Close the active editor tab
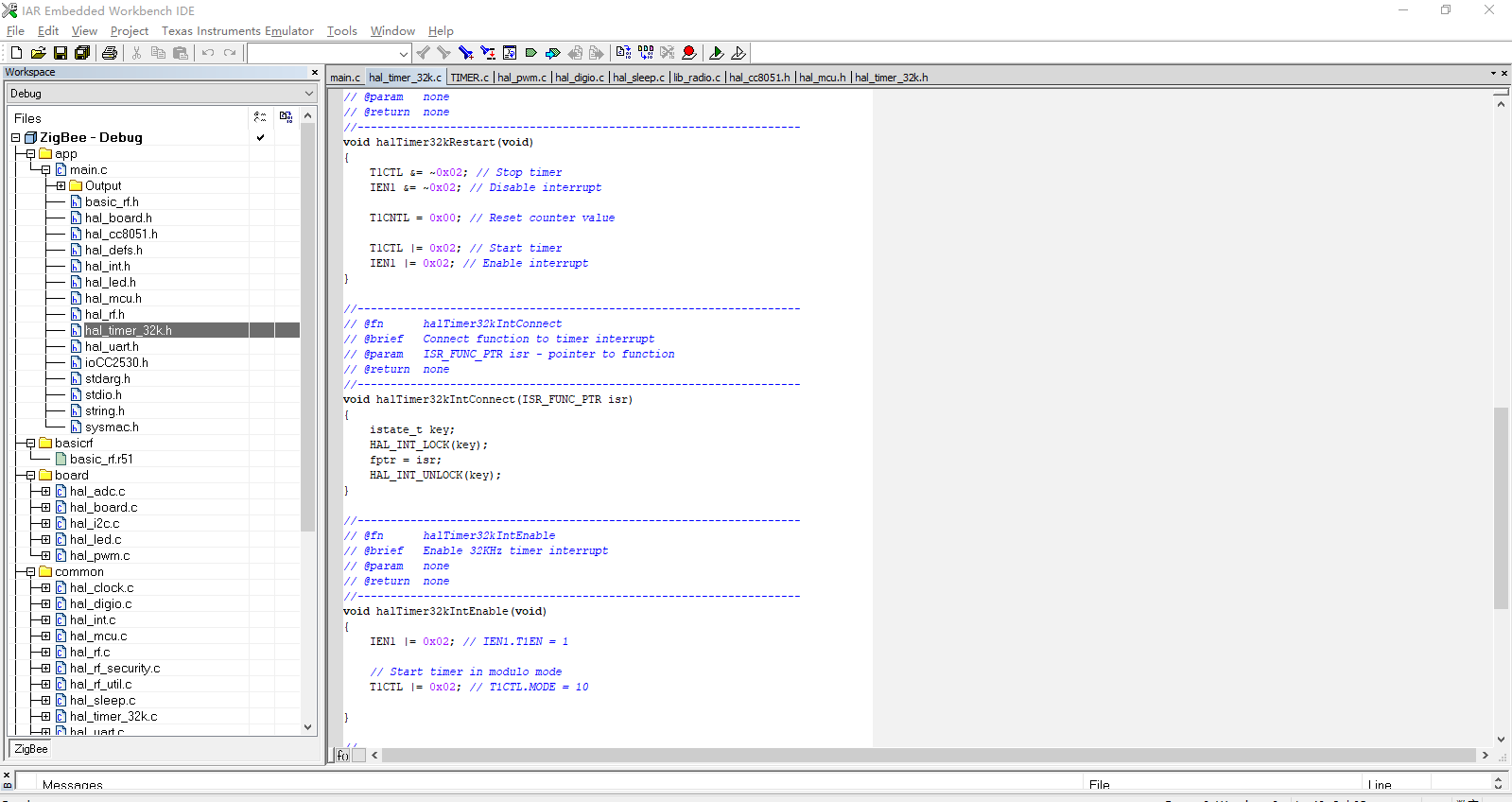 pyautogui.click(x=1504, y=74)
